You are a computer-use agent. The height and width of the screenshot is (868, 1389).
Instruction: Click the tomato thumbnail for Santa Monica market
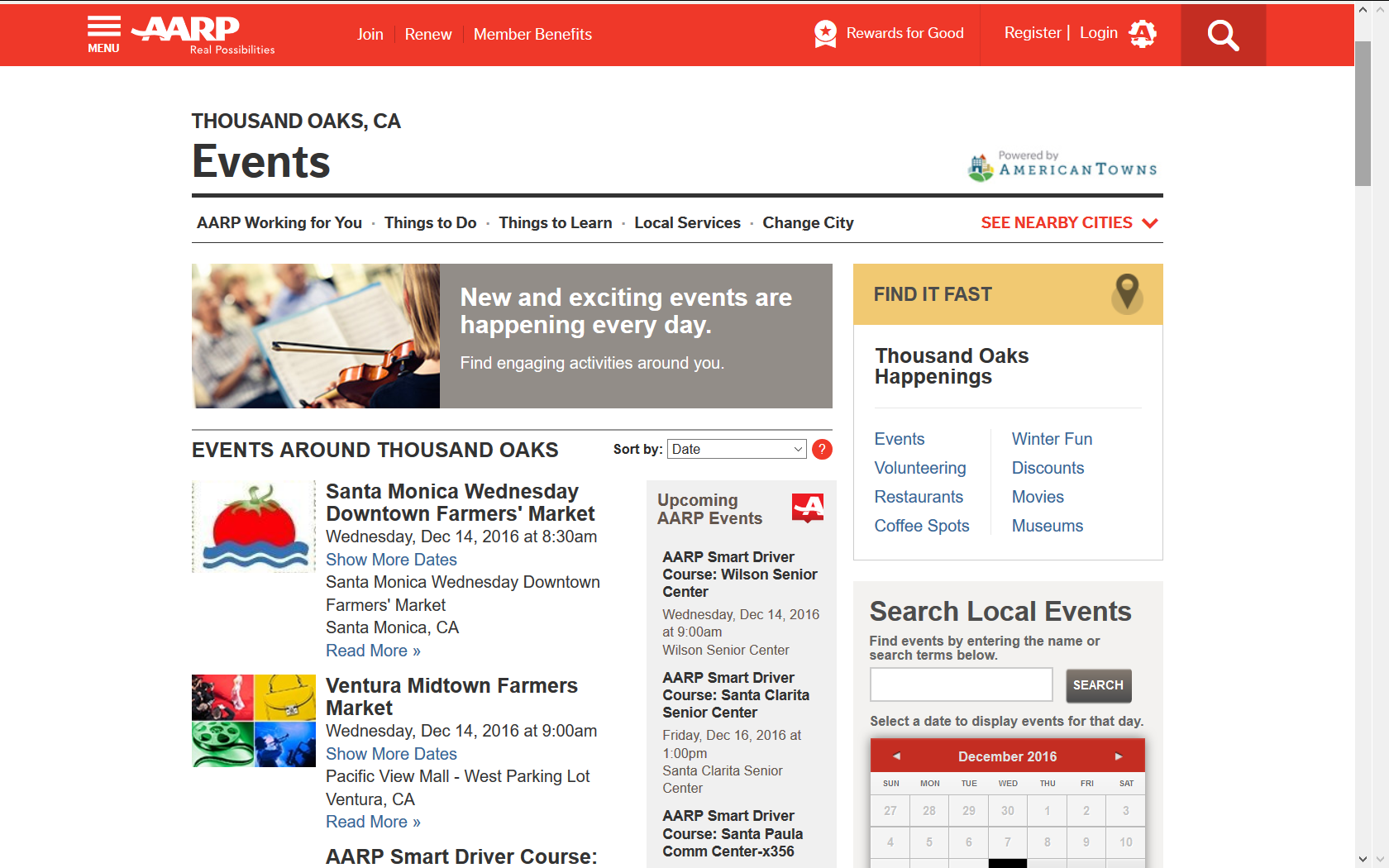point(254,527)
